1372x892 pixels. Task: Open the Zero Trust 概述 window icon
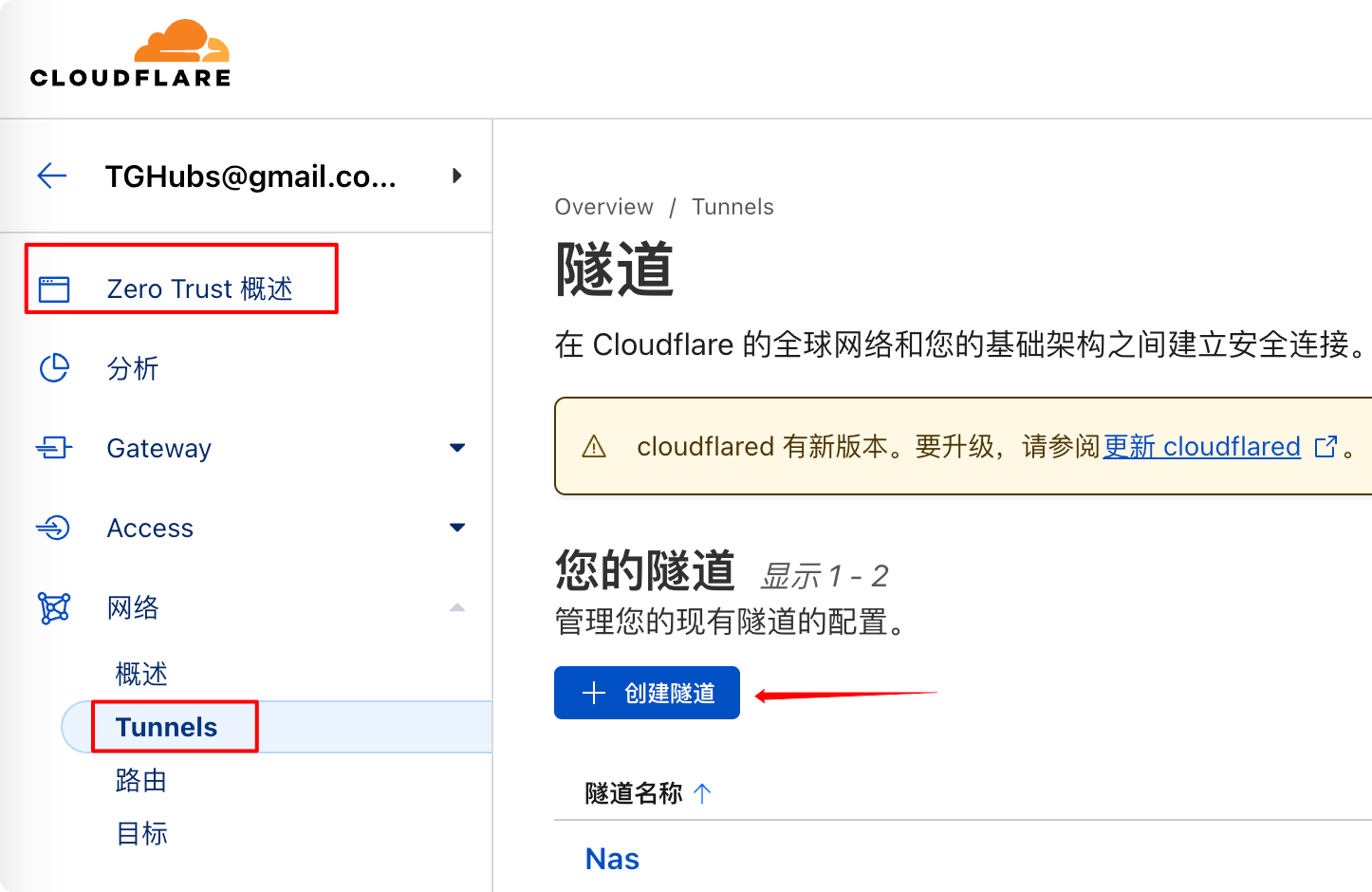pyautogui.click(x=54, y=288)
